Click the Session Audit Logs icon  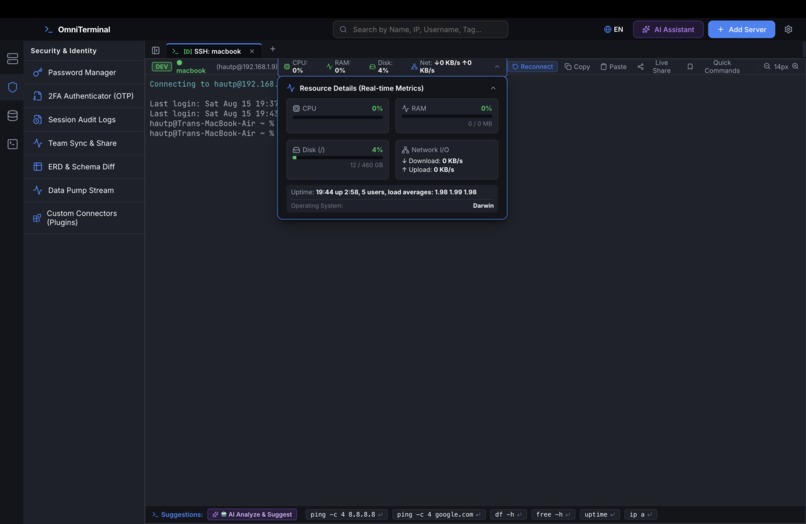(x=38, y=119)
